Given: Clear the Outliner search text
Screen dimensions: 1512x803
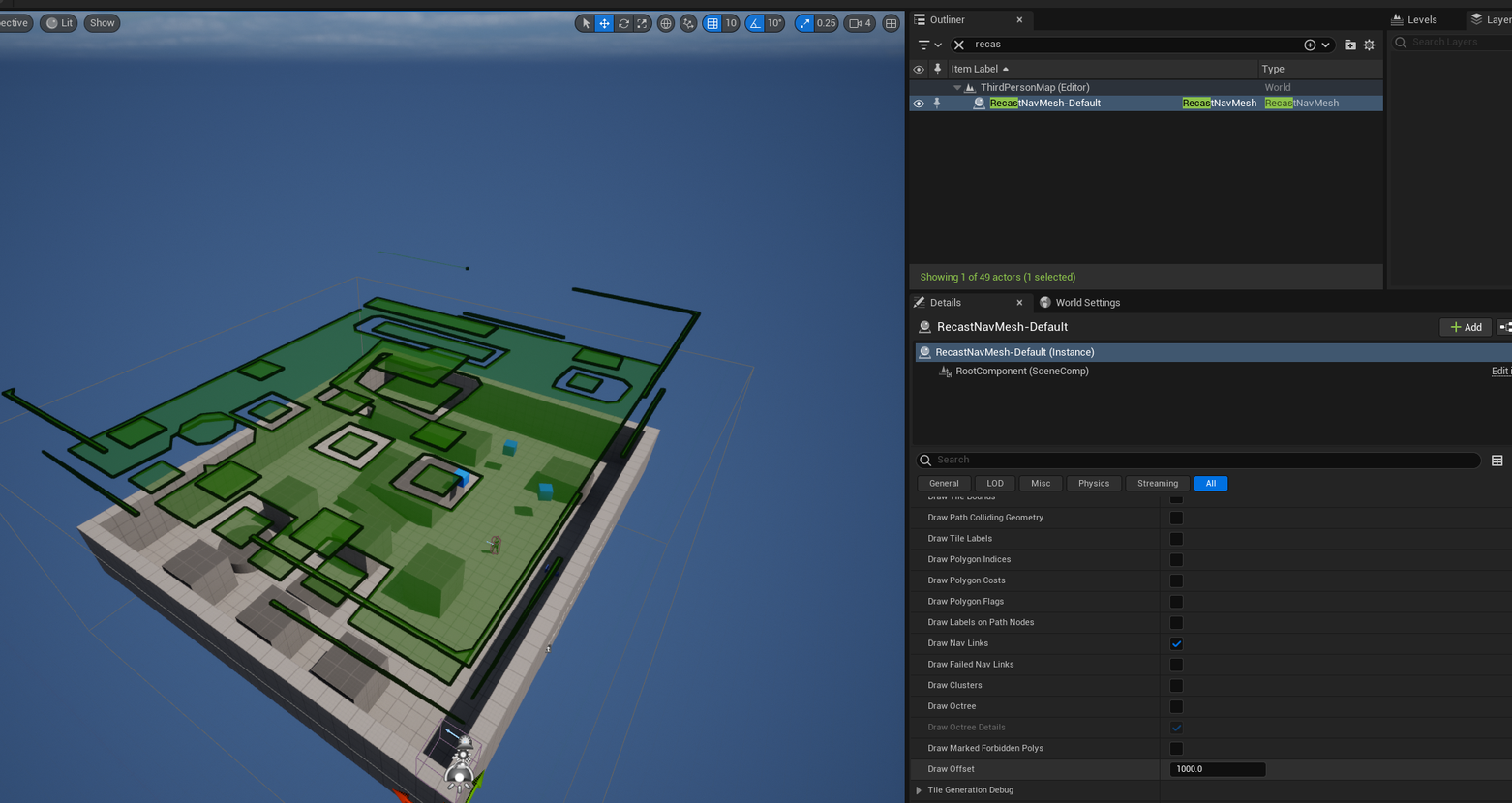Looking at the screenshot, I should [959, 45].
